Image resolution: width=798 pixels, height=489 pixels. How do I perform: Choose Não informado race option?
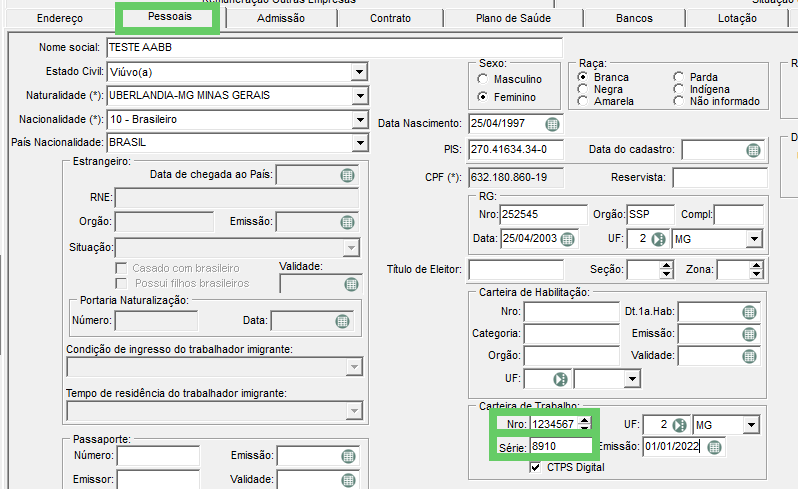pyautogui.click(x=678, y=101)
